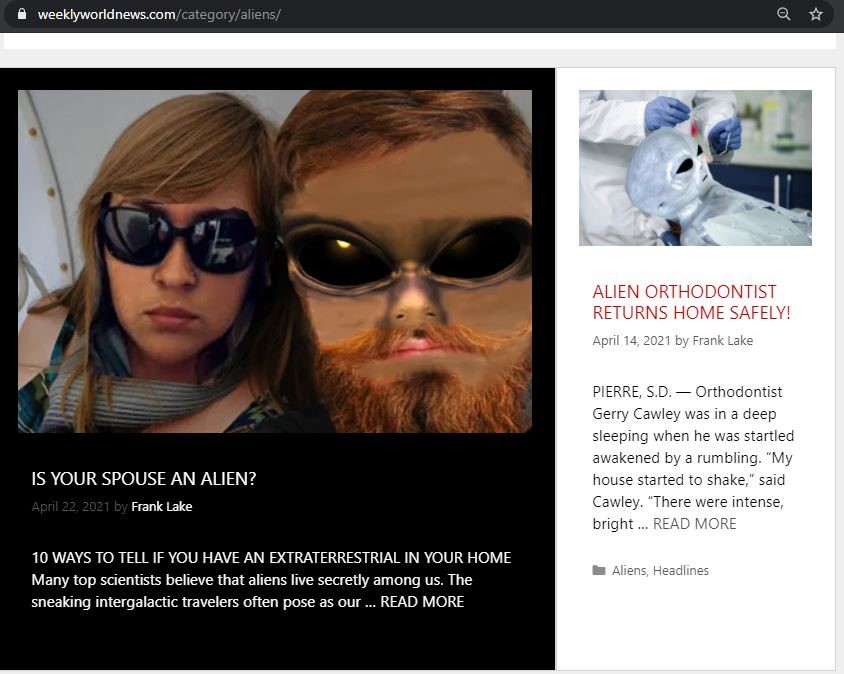Click READ MORE on the orthodontist article
Screen dimensions: 844x674
[x=694, y=524]
